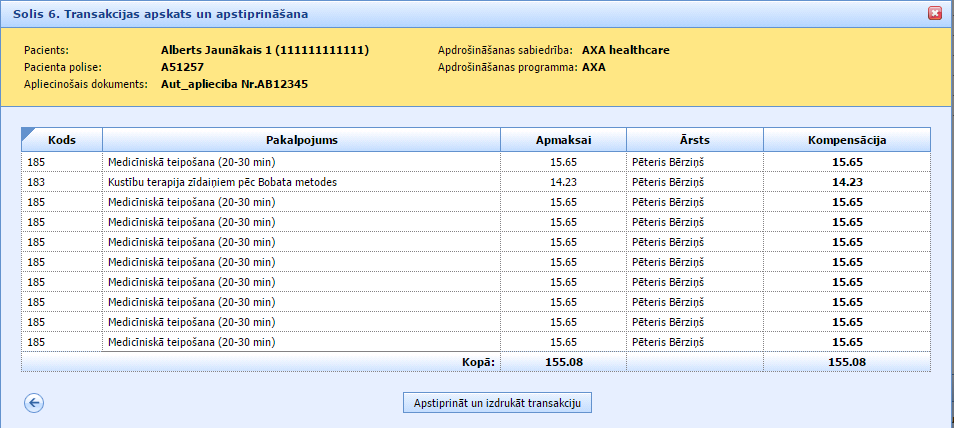Click the AXA healthcare insurer name
The width and height of the screenshot is (954, 428).
625,50
